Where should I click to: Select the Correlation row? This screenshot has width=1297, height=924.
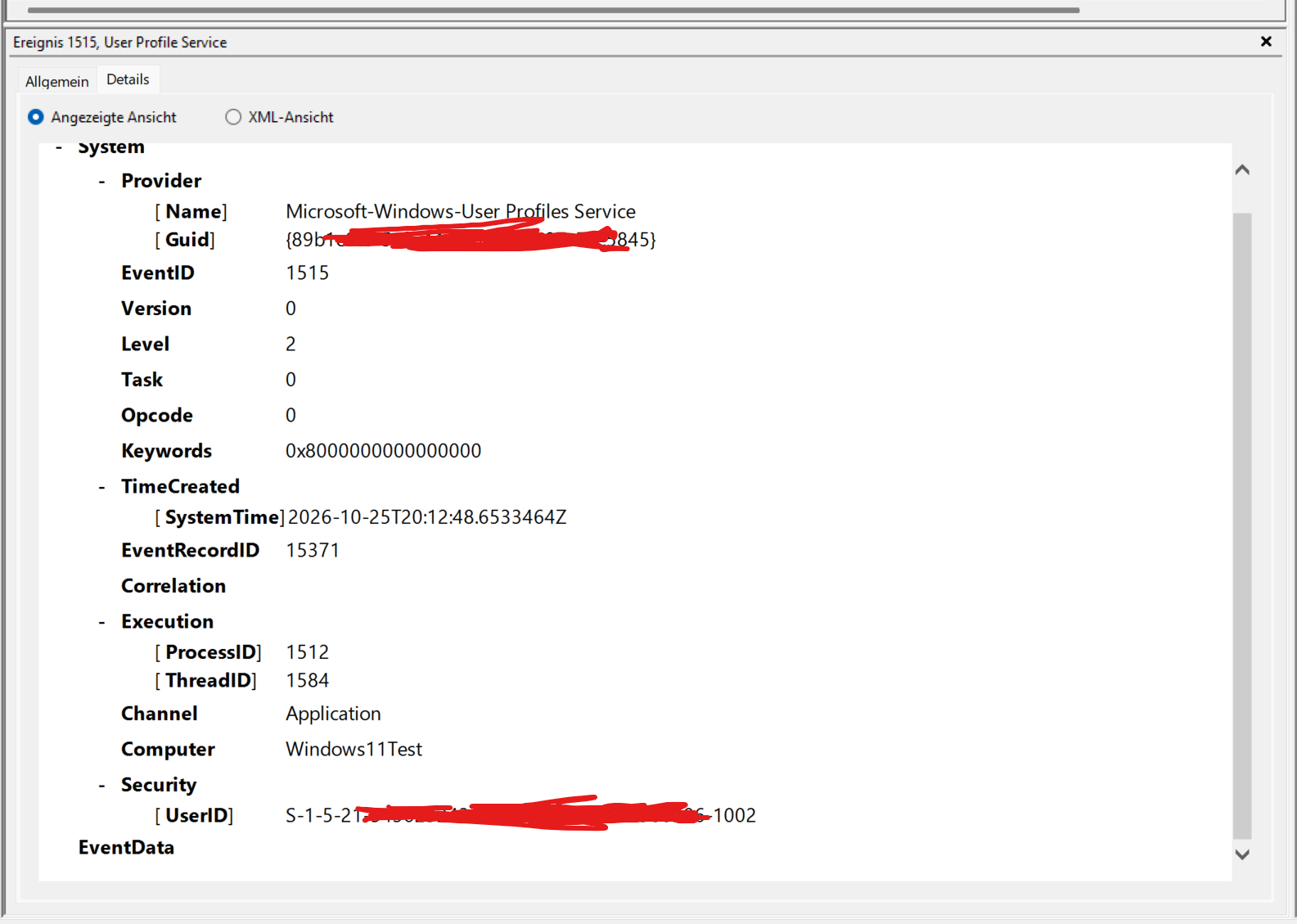(173, 586)
